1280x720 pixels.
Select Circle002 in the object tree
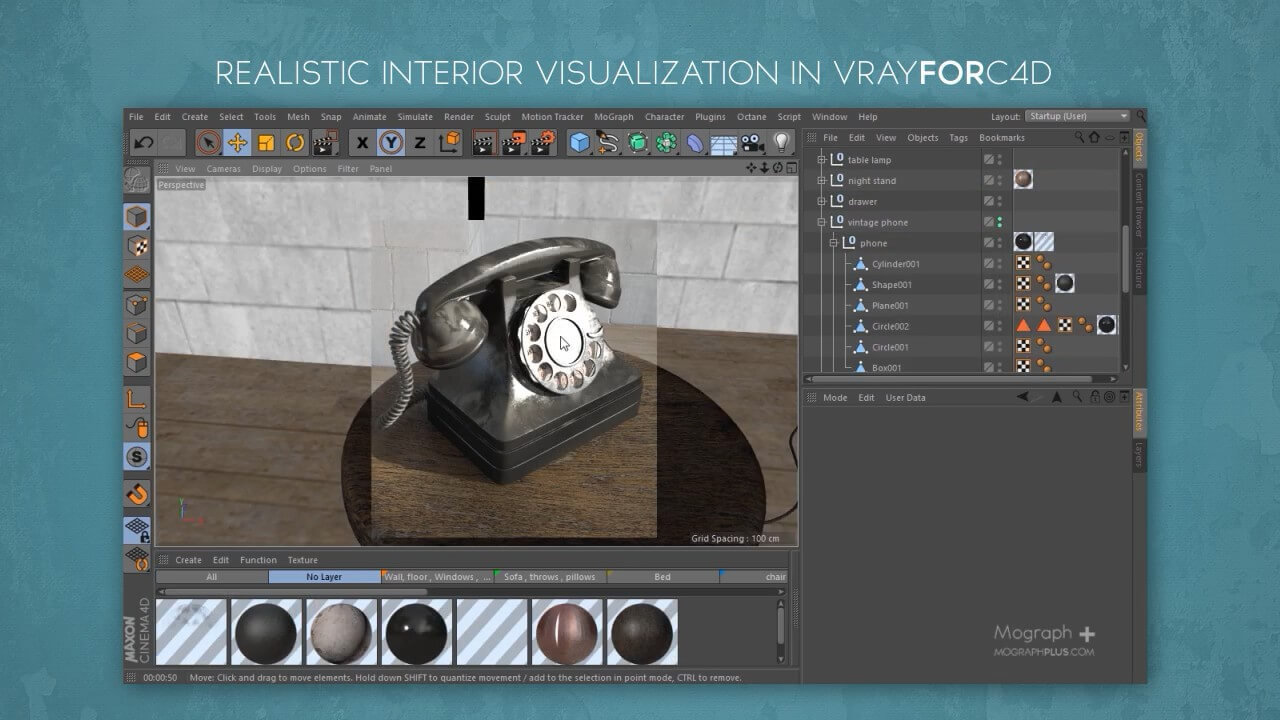[x=890, y=327]
